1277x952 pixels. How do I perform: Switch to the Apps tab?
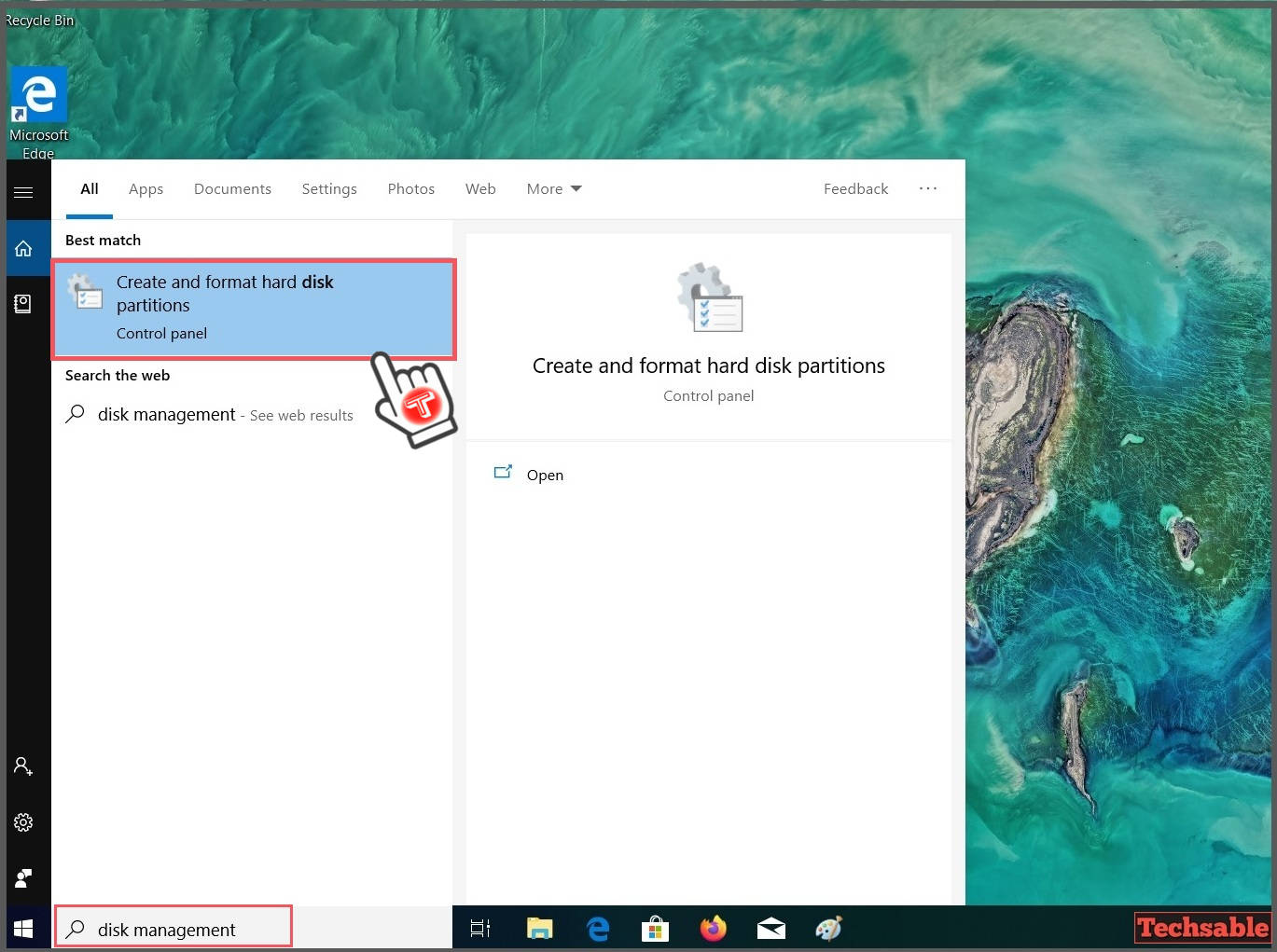point(146,188)
